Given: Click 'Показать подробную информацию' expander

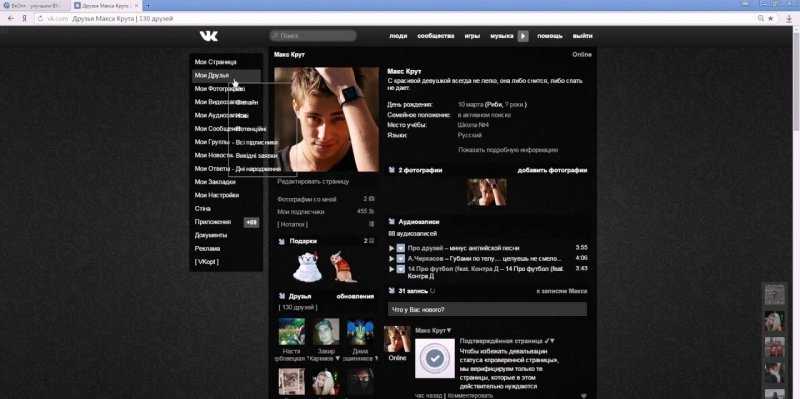Looking at the screenshot, I should (508, 150).
